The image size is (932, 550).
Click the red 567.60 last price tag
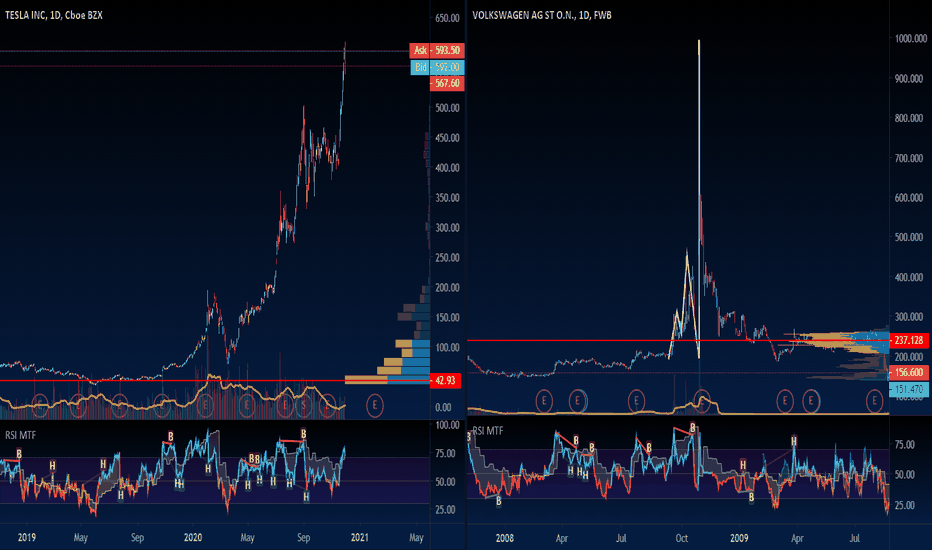click(447, 83)
